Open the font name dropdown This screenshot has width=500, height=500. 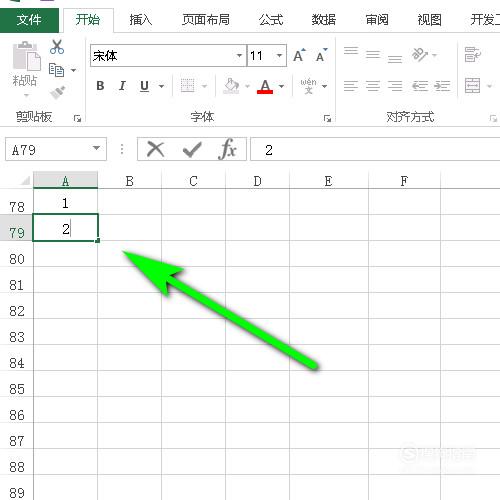239,55
